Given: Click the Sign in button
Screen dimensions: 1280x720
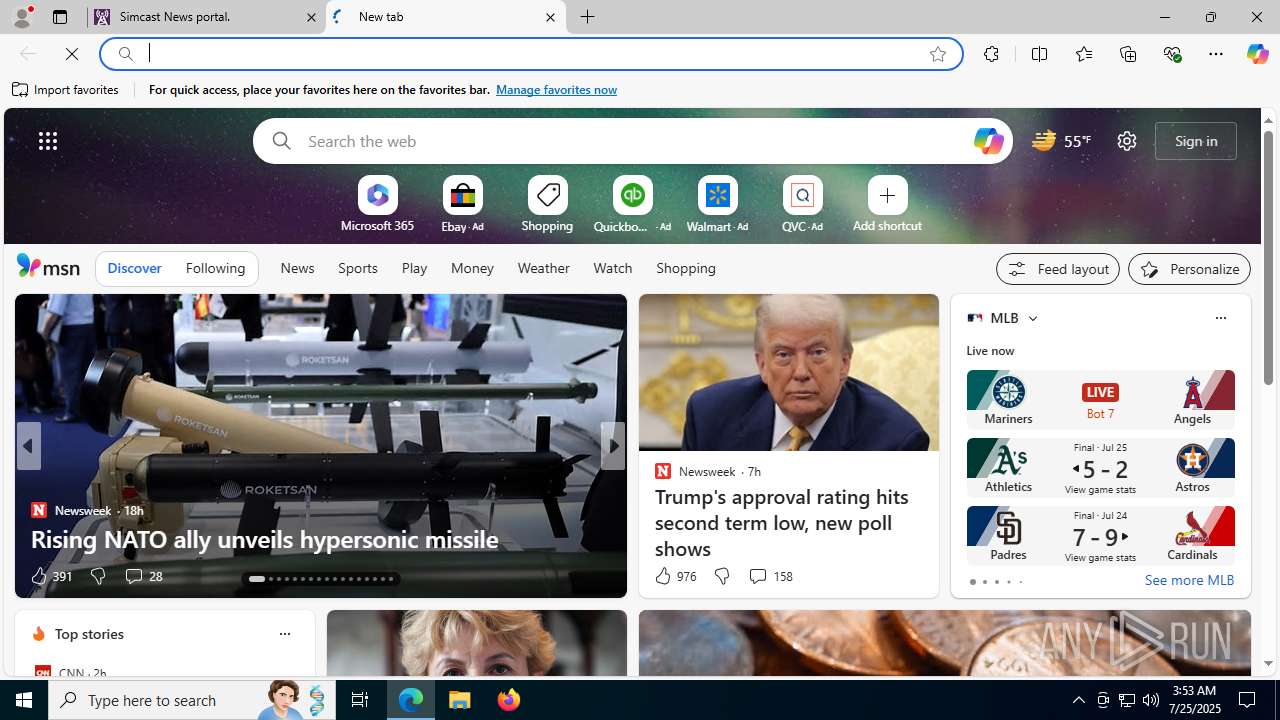Looking at the screenshot, I should point(1195,141).
